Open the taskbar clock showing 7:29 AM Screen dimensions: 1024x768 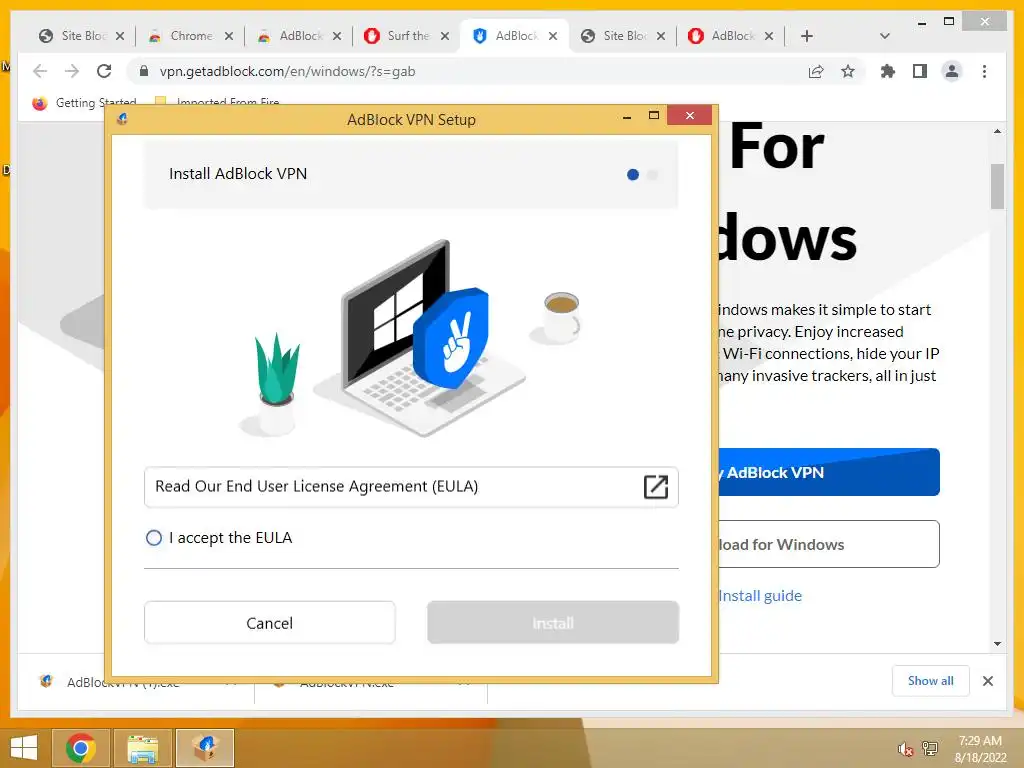(x=980, y=749)
